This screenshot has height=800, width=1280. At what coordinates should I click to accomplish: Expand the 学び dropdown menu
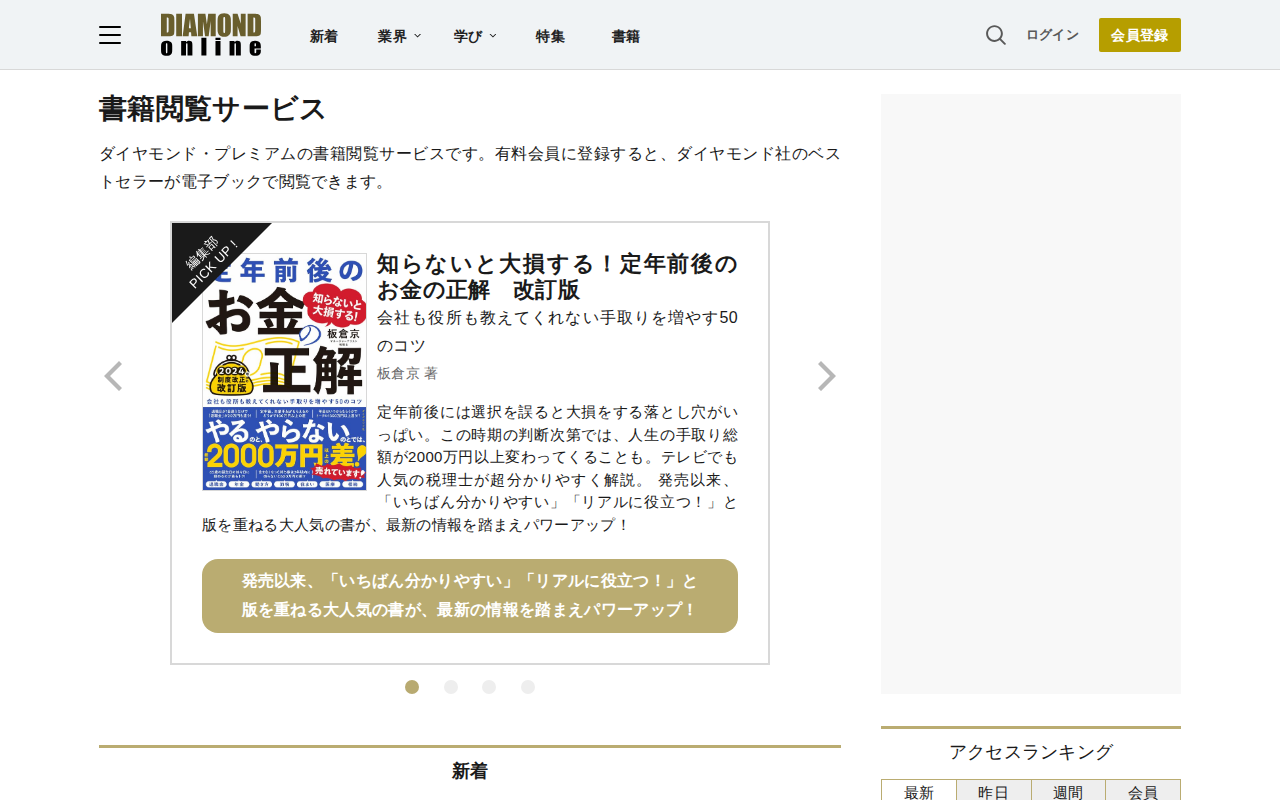pyautogui.click(x=475, y=36)
